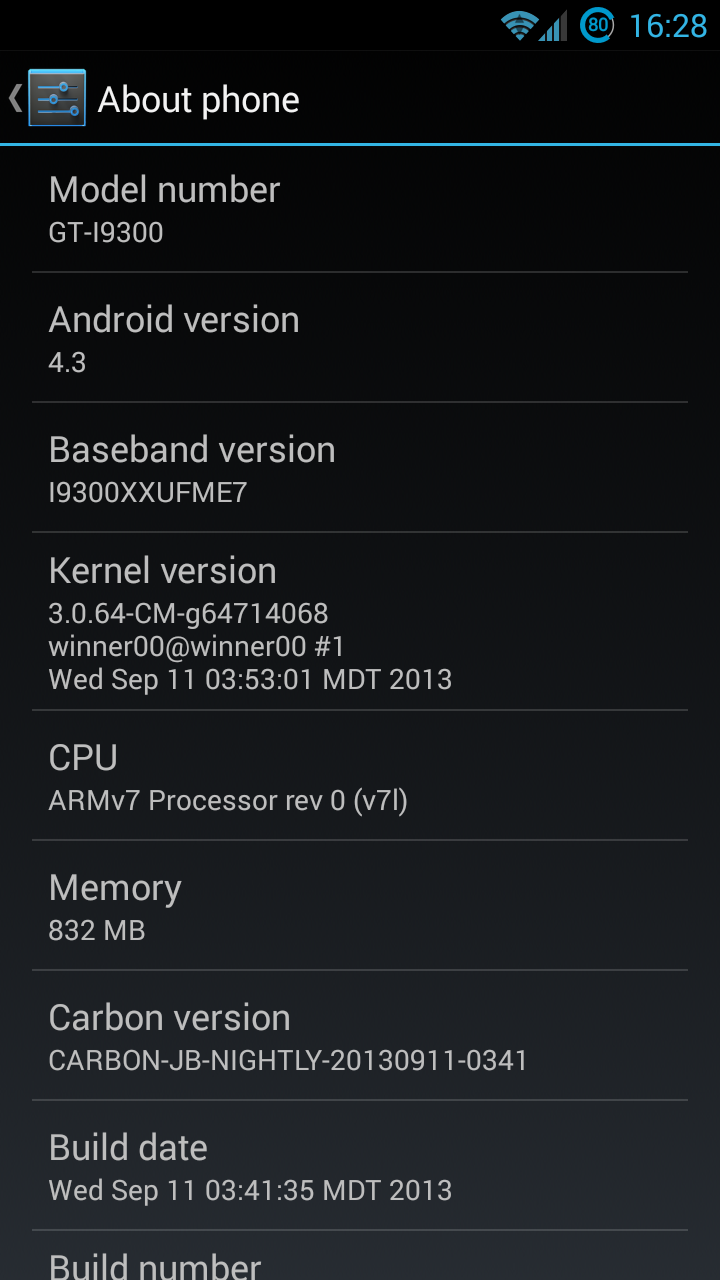Tap the Settings sliders icon in header

(x=57, y=98)
